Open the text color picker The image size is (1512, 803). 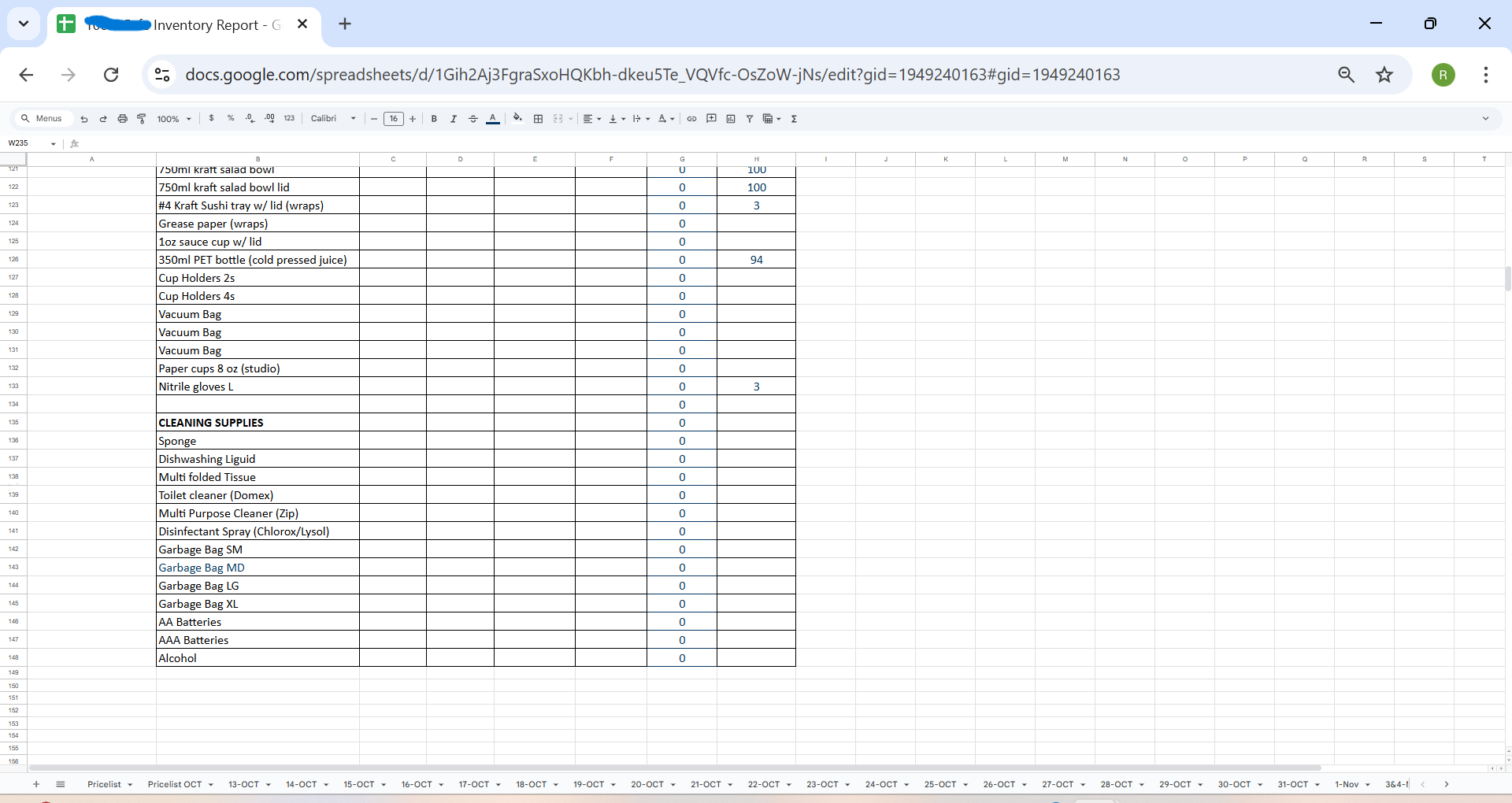pos(492,119)
